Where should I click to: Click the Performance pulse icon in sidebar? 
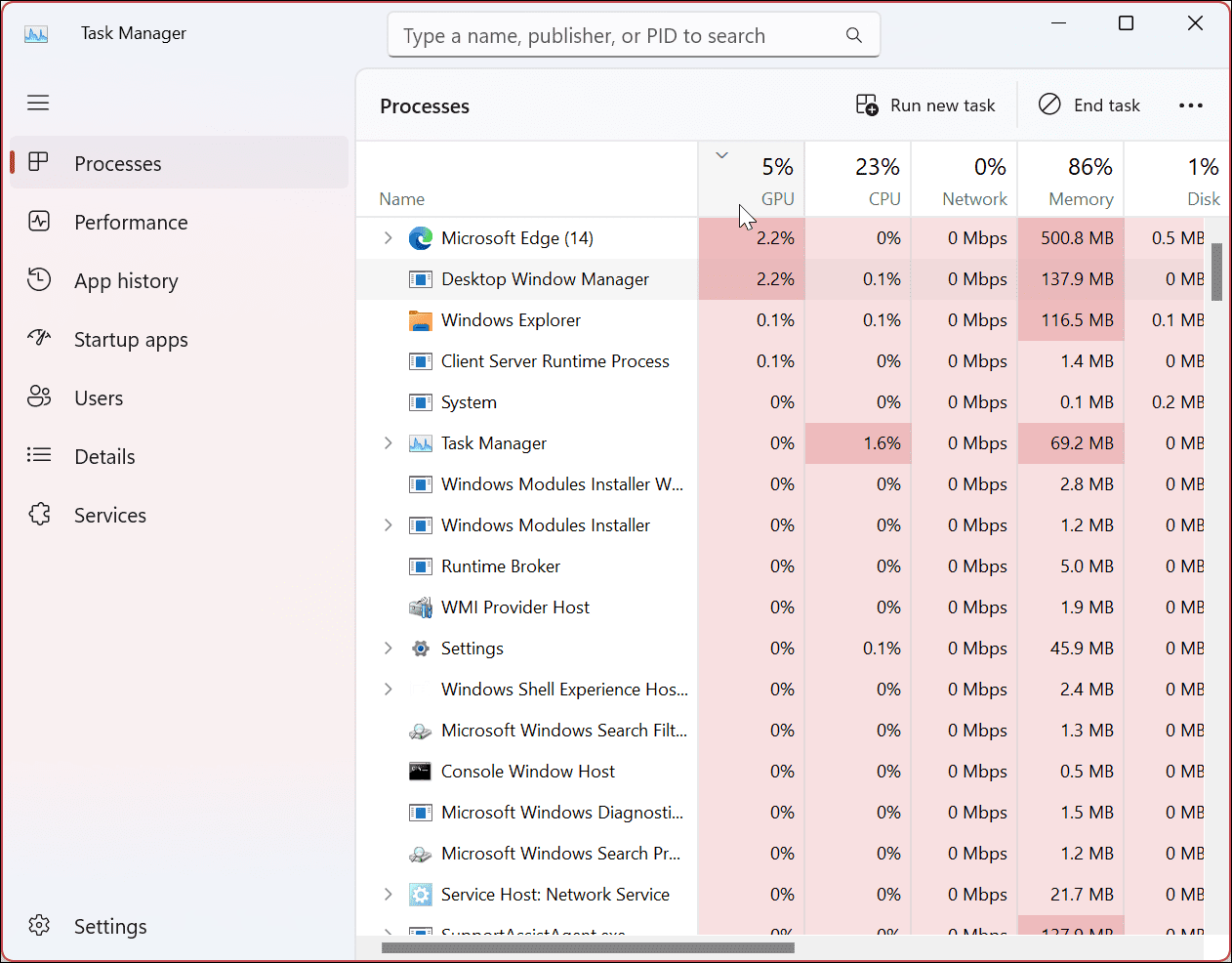pyautogui.click(x=39, y=221)
